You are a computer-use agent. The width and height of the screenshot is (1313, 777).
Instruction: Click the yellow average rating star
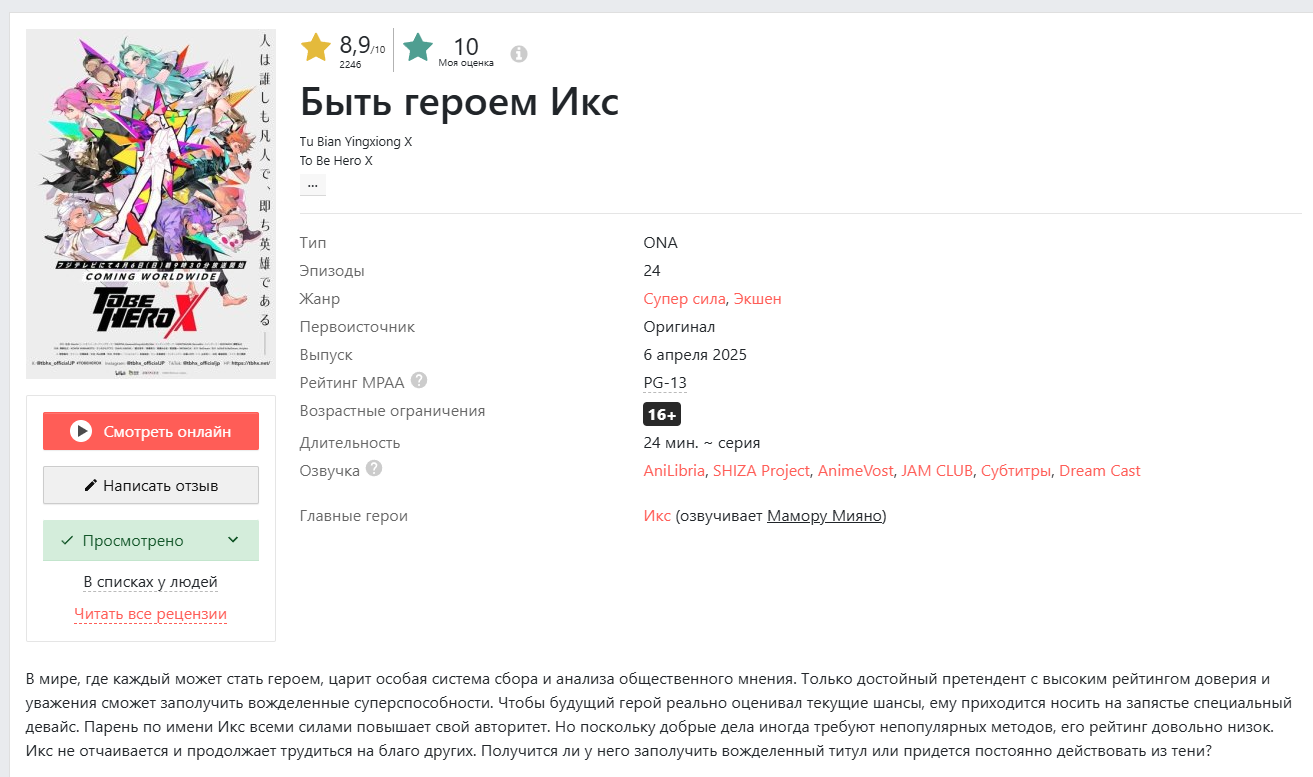tap(316, 48)
